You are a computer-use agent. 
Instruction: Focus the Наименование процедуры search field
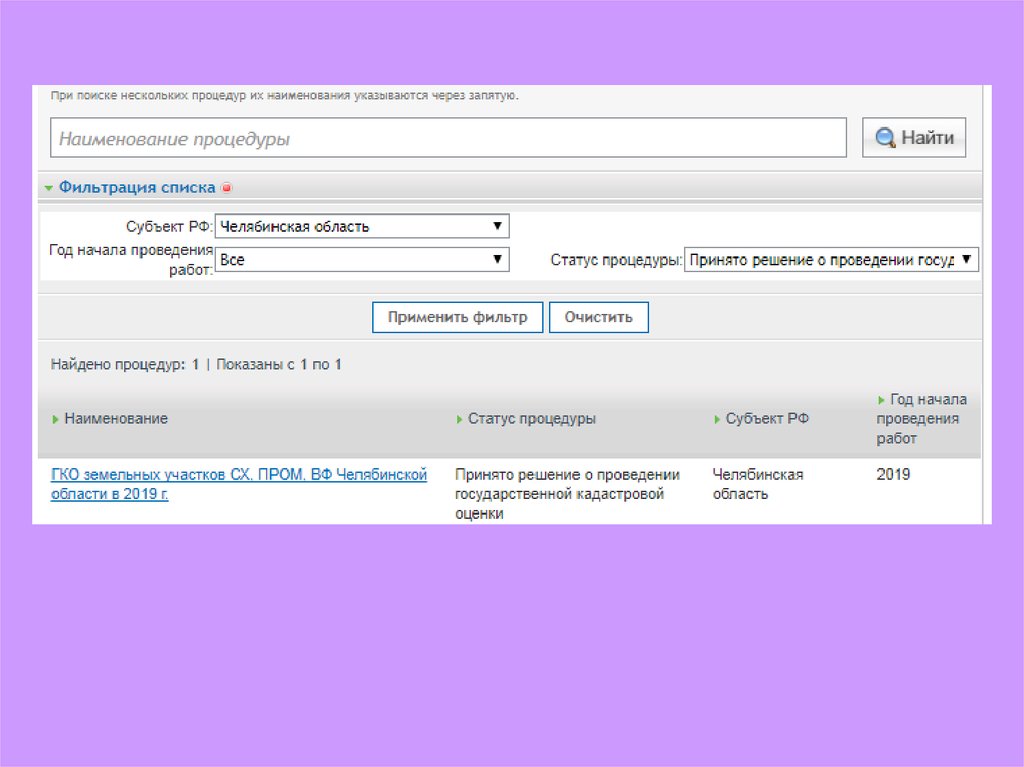click(x=448, y=138)
